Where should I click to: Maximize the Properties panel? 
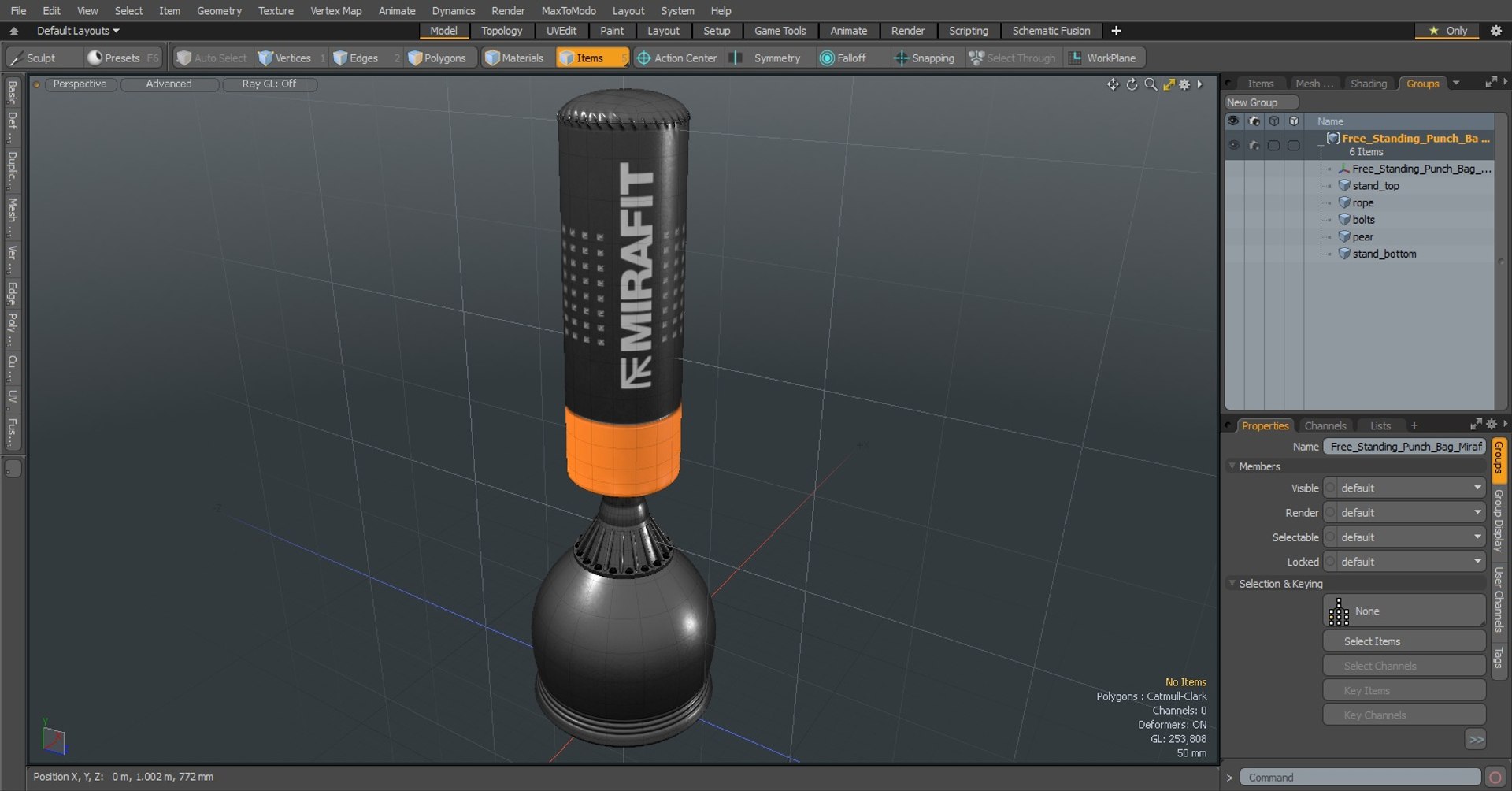click(x=1476, y=424)
